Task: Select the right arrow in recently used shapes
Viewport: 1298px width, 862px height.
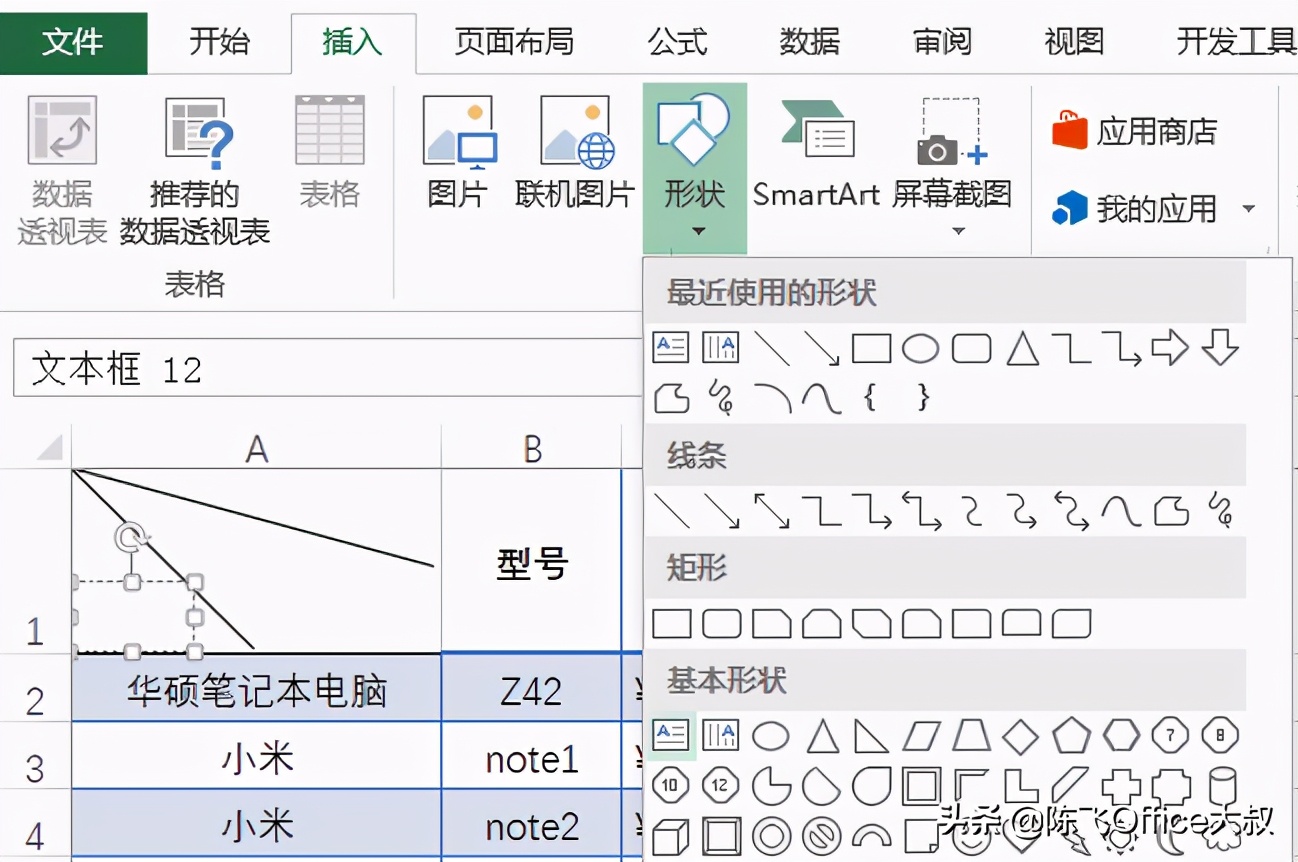Action: pyautogui.click(x=1171, y=347)
